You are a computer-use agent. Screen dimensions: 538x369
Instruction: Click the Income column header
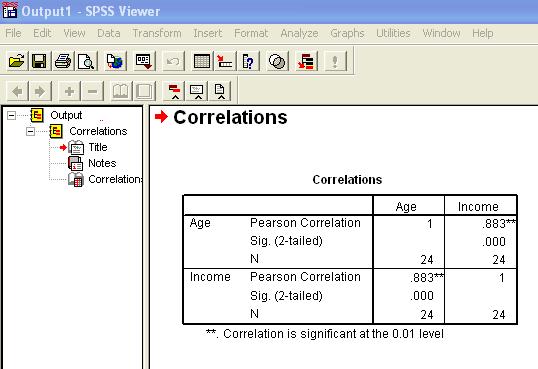(x=478, y=207)
